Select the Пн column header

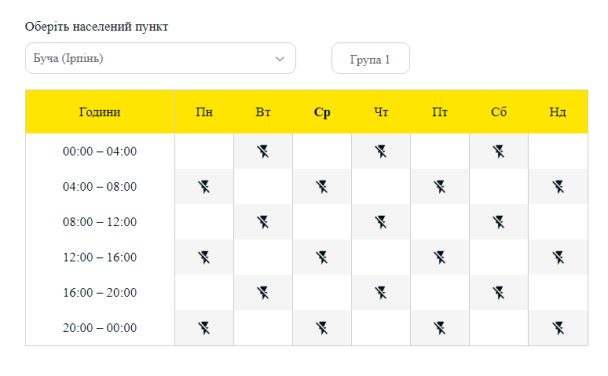[204, 112]
